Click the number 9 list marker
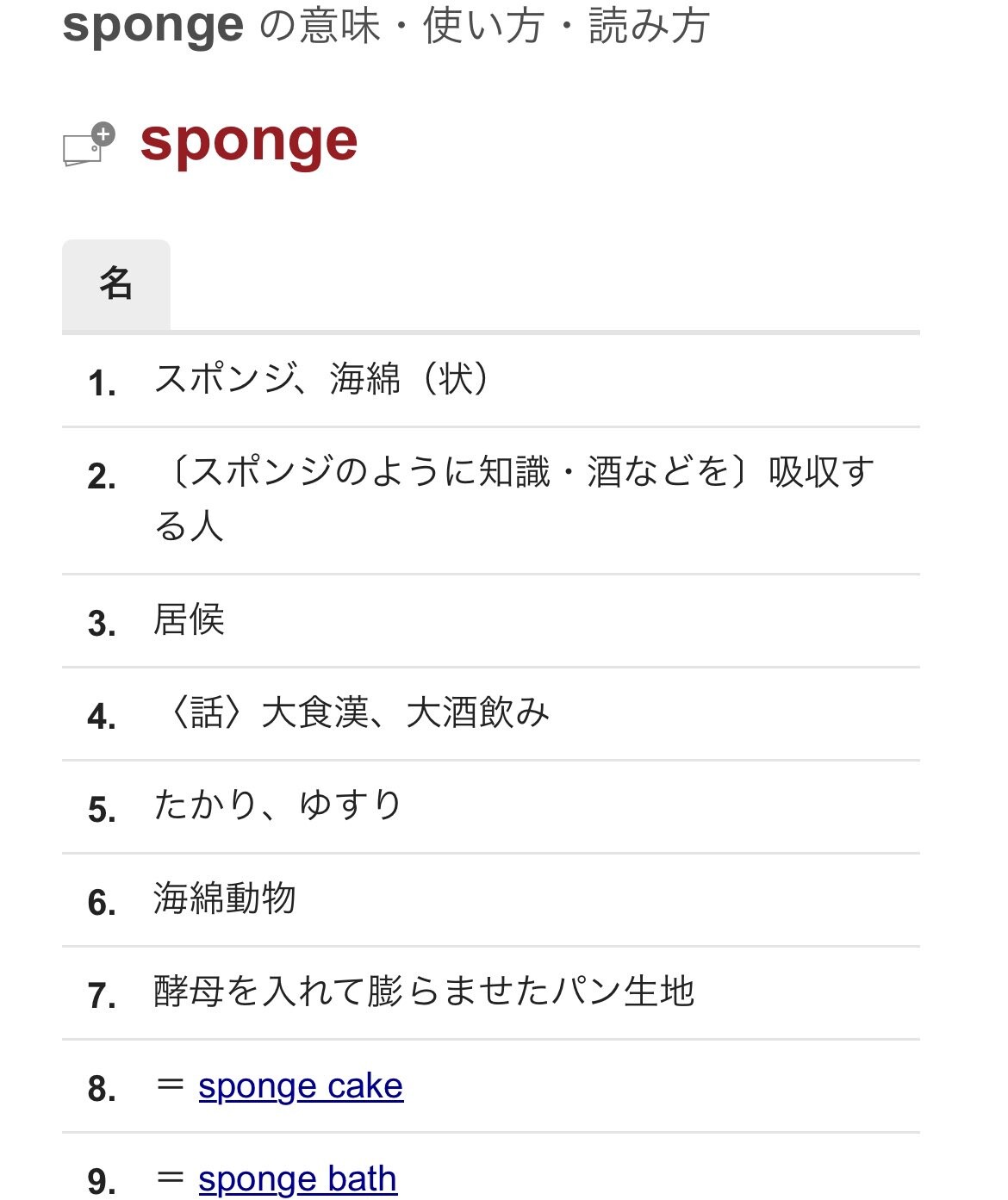 [102, 1182]
